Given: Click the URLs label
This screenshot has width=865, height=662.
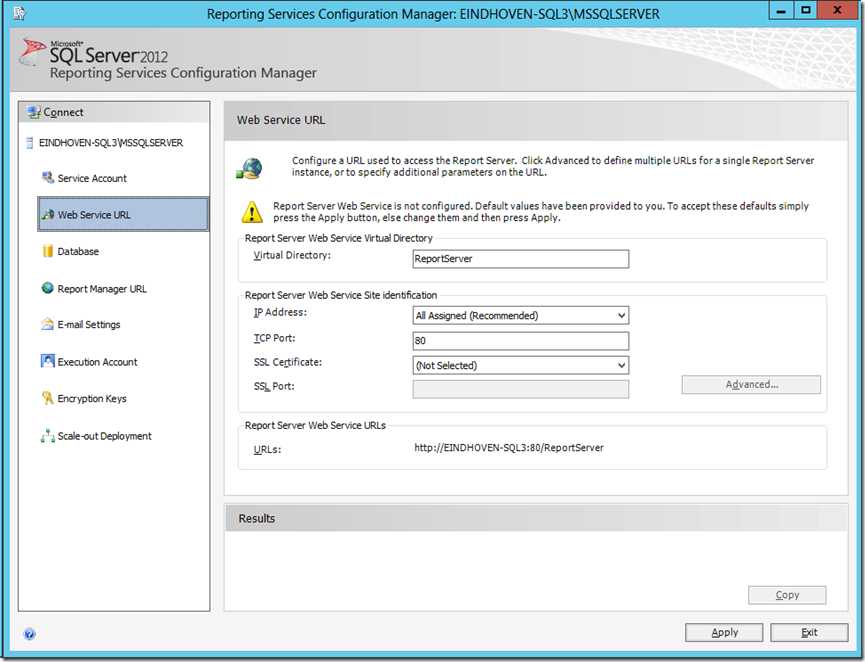Looking at the screenshot, I should pyautogui.click(x=267, y=450).
